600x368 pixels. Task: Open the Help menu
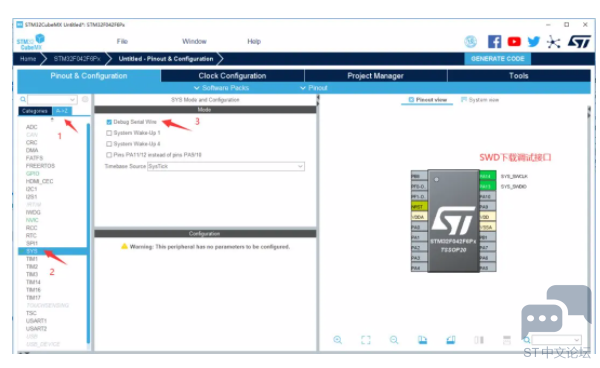point(254,41)
